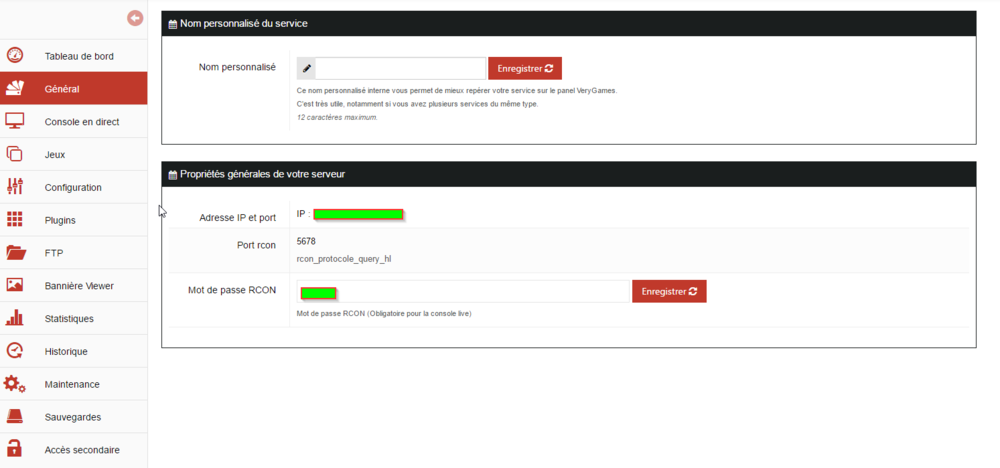
Task: Save the RCON password with Enregistrer
Action: click(x=669, y=291)
